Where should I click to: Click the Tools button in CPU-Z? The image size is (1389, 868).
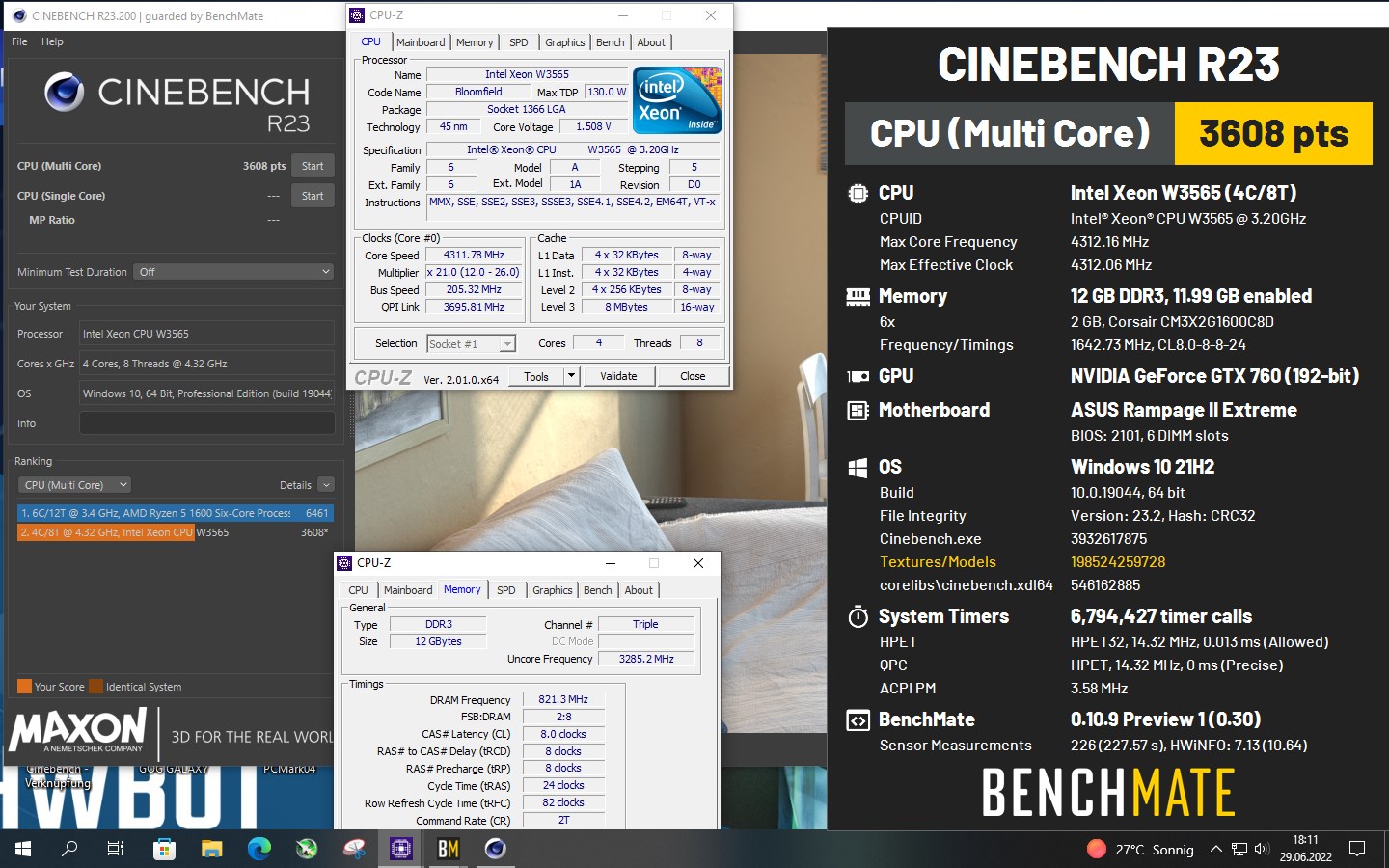pos(536,377)
